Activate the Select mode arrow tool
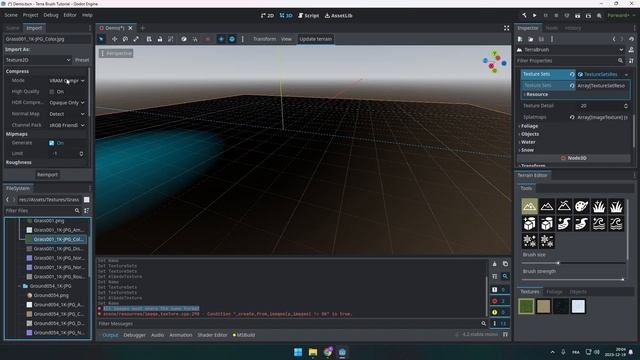 (101, 39)
